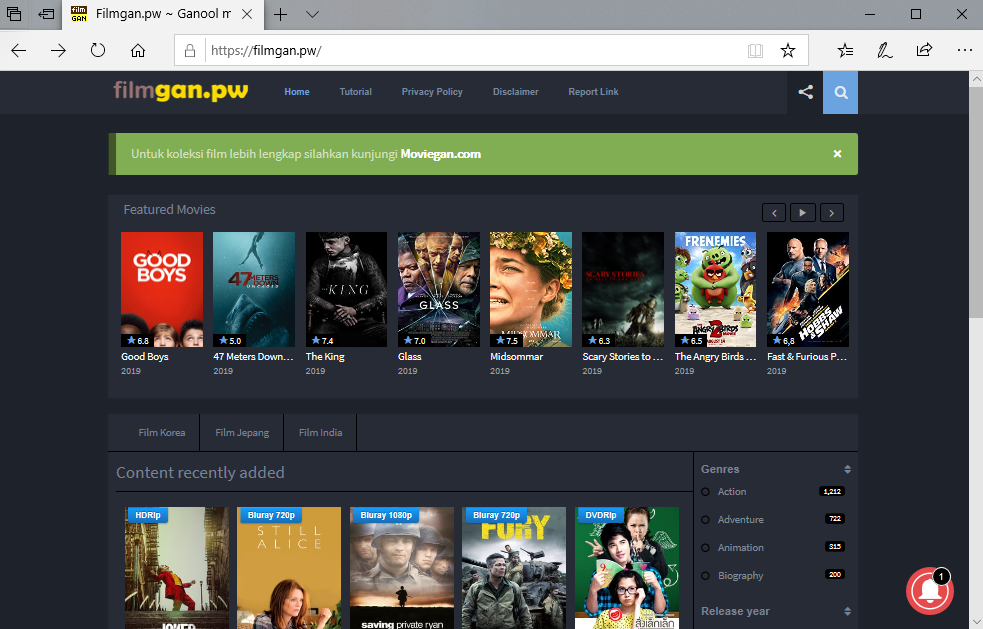Click the browser Forward arrow
Screen dimensions: 983x629
coord(58,51)
